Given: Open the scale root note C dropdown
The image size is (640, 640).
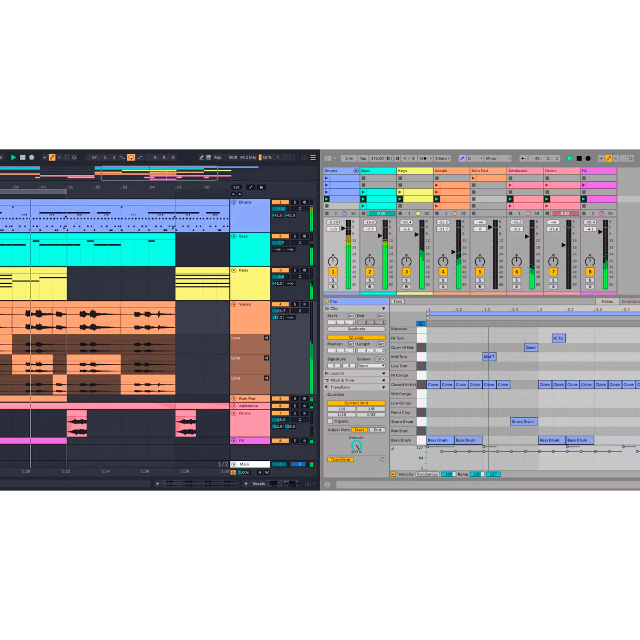Looking at the screenshot, I should tap(475, 158).
